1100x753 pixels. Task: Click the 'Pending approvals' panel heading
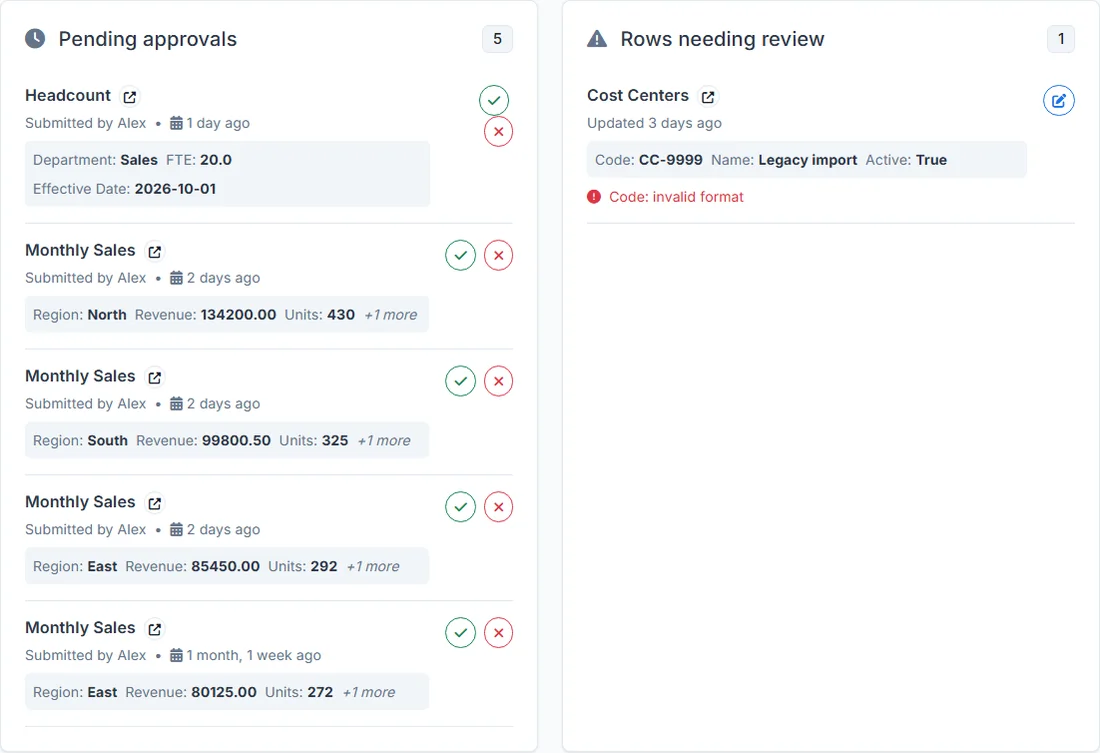point(147,39)
